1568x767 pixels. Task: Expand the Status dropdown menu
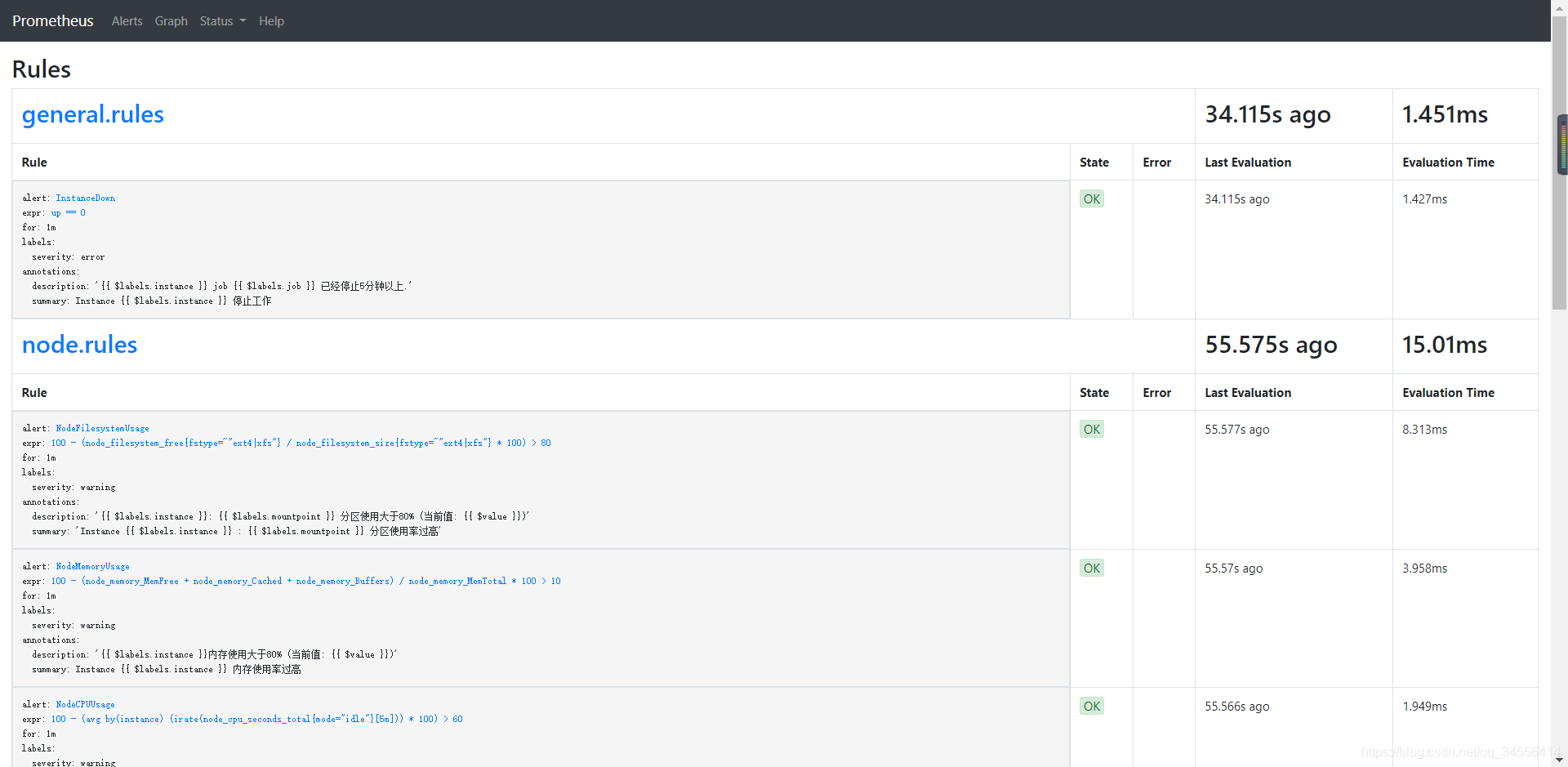pyautogui.click(x=223, y=21)
